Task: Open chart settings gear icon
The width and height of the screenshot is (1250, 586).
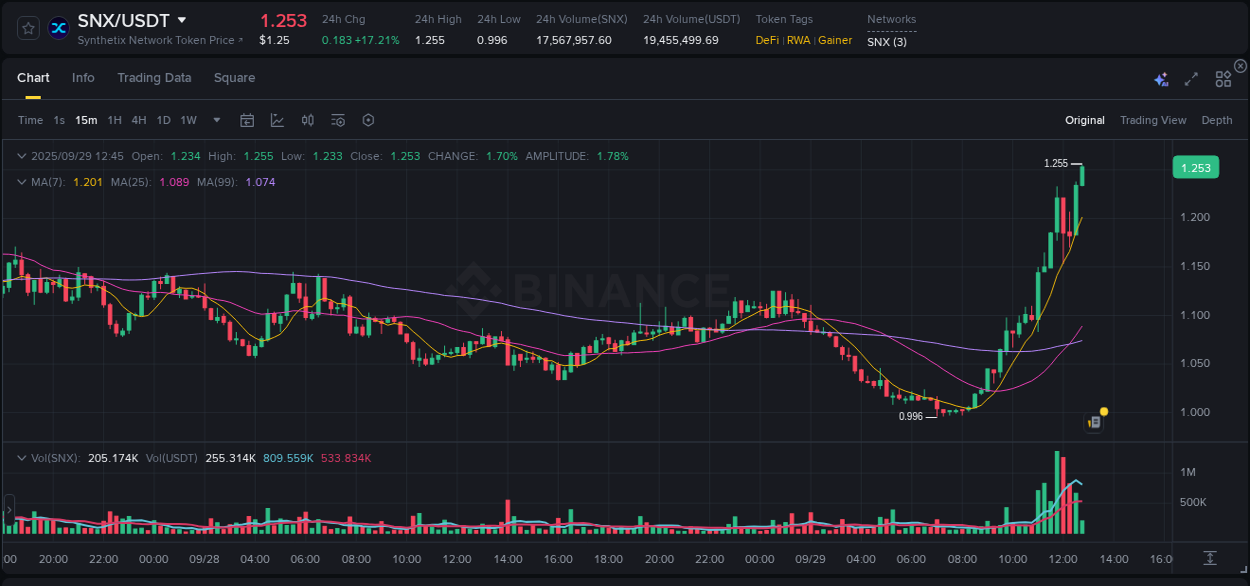Action: [368, 120]
